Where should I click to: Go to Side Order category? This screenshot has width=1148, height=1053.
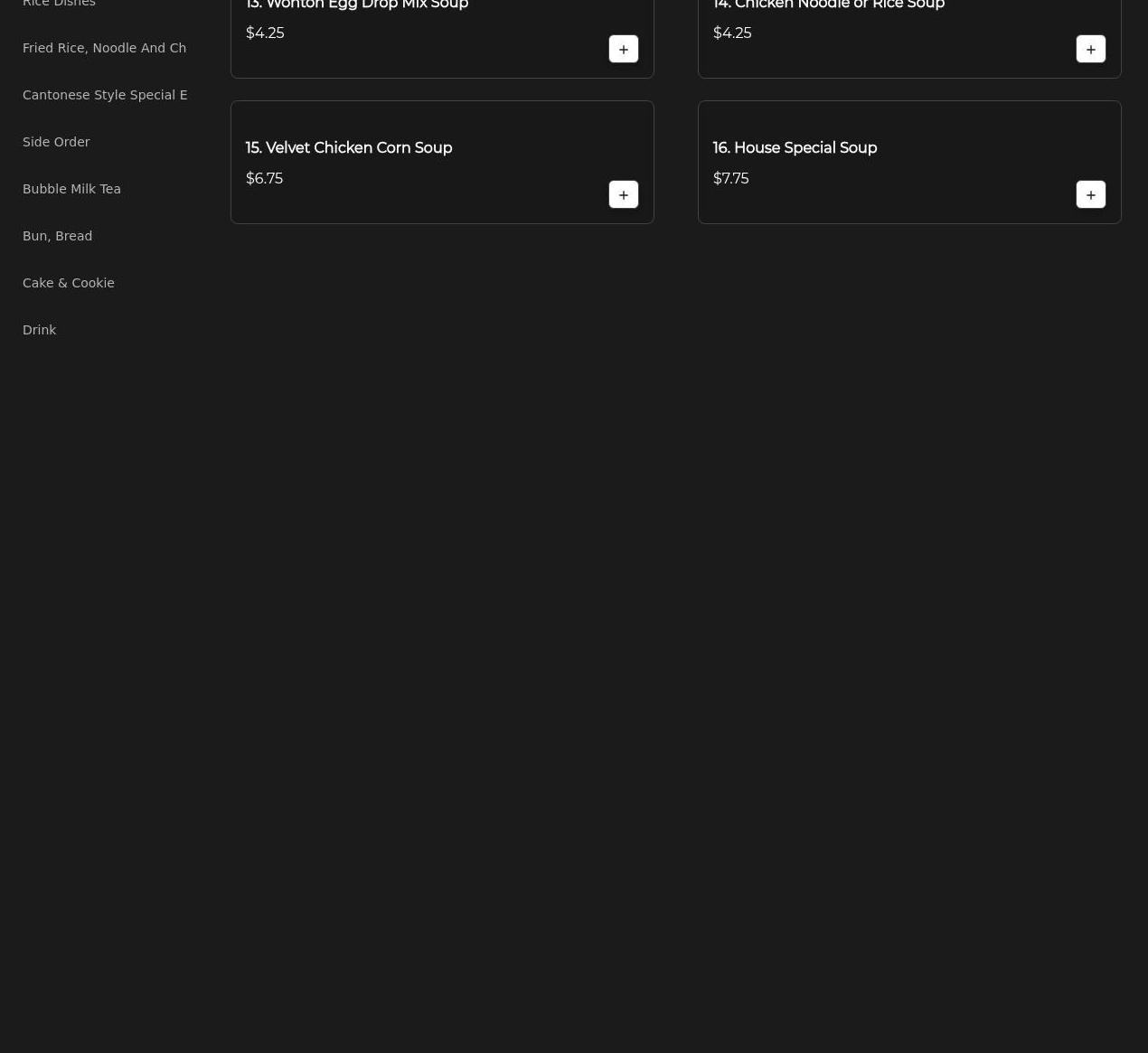click(x=56, y=142)
